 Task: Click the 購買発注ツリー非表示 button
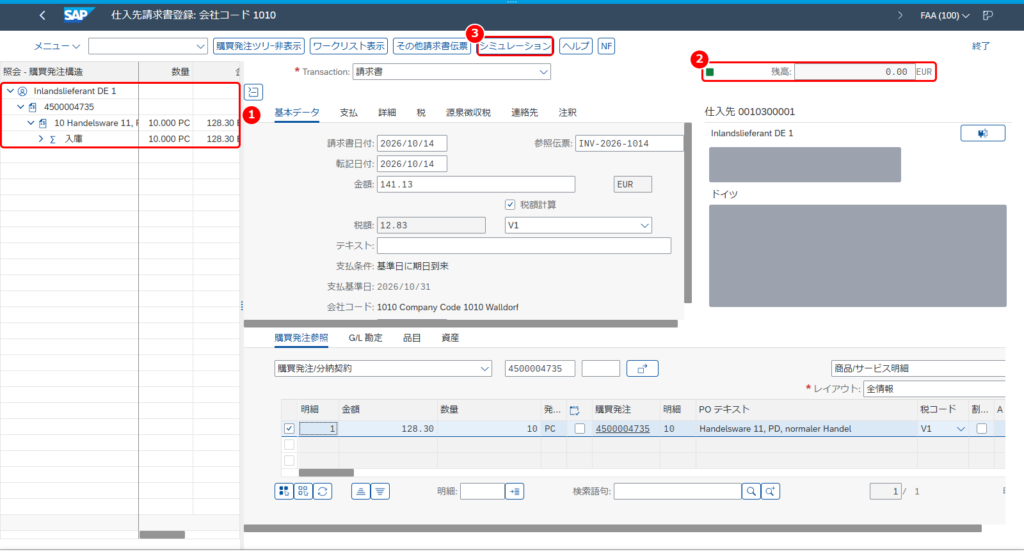pyautogui.click(x=259, y=46)
